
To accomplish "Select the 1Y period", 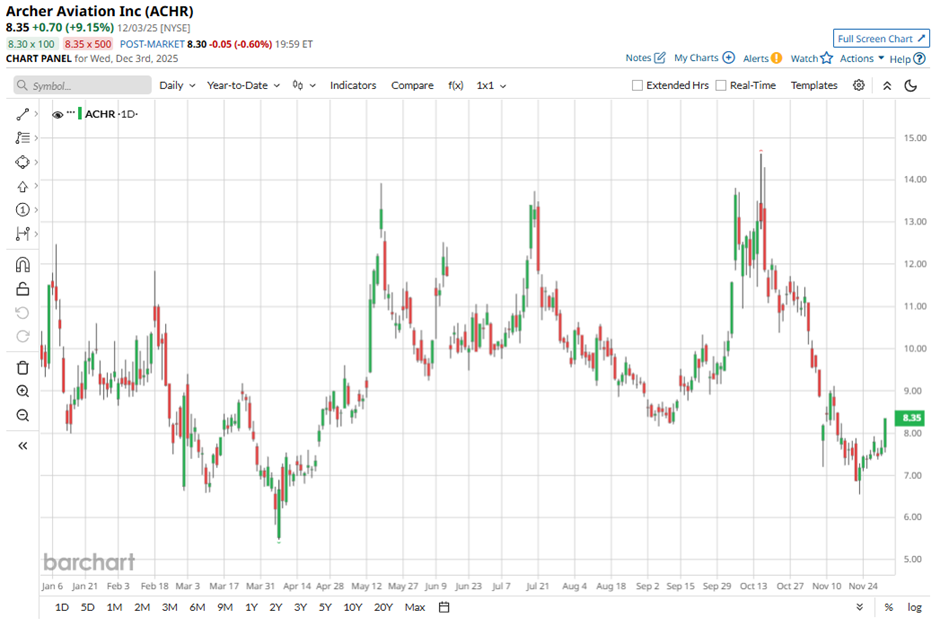I will [x=251, y=607].
